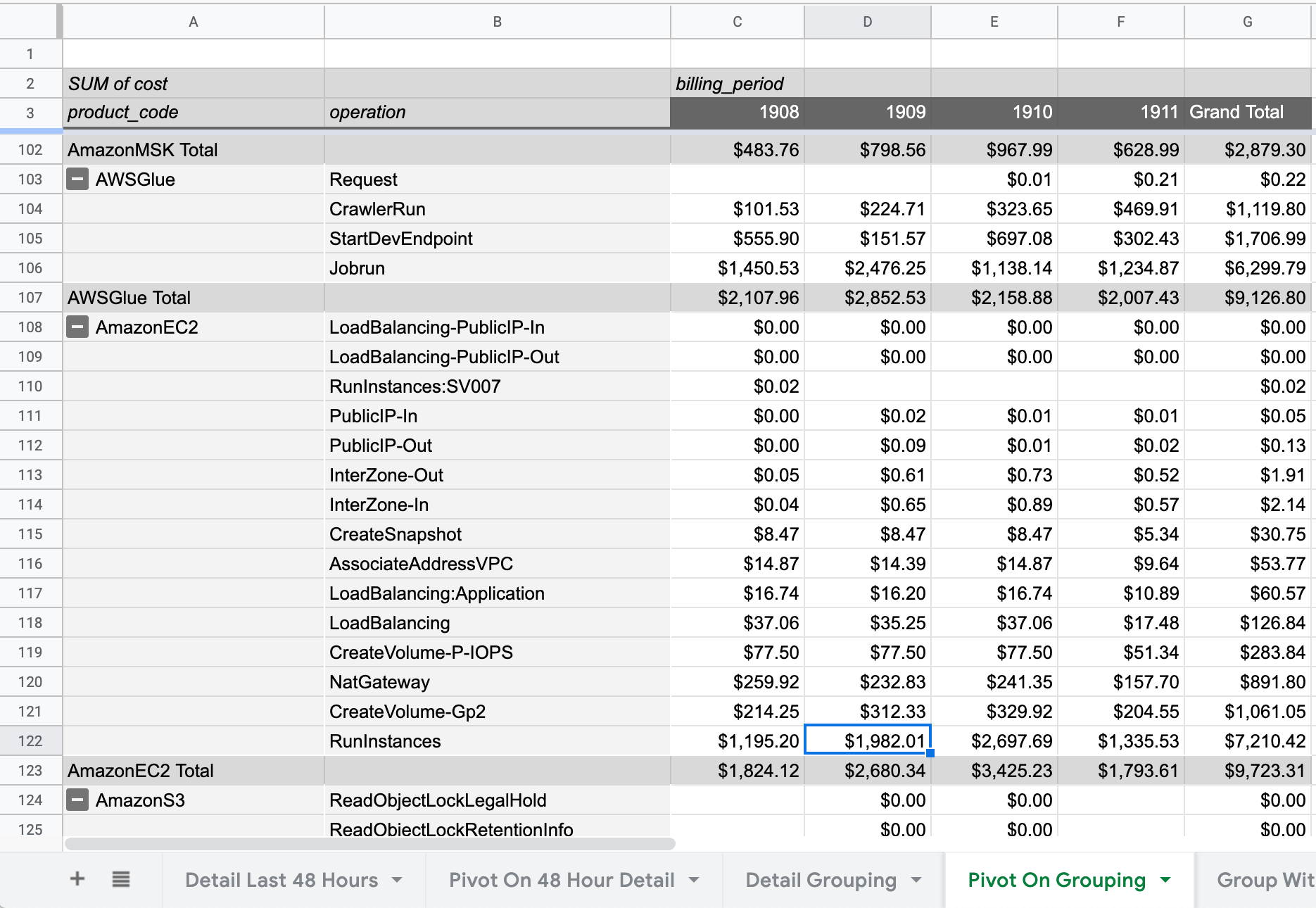
Task: Select the 1908 billing period header
Action: coord(738,113)
